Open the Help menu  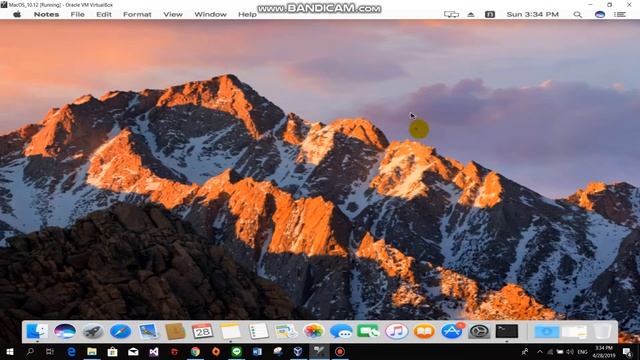tap(247, 14)
